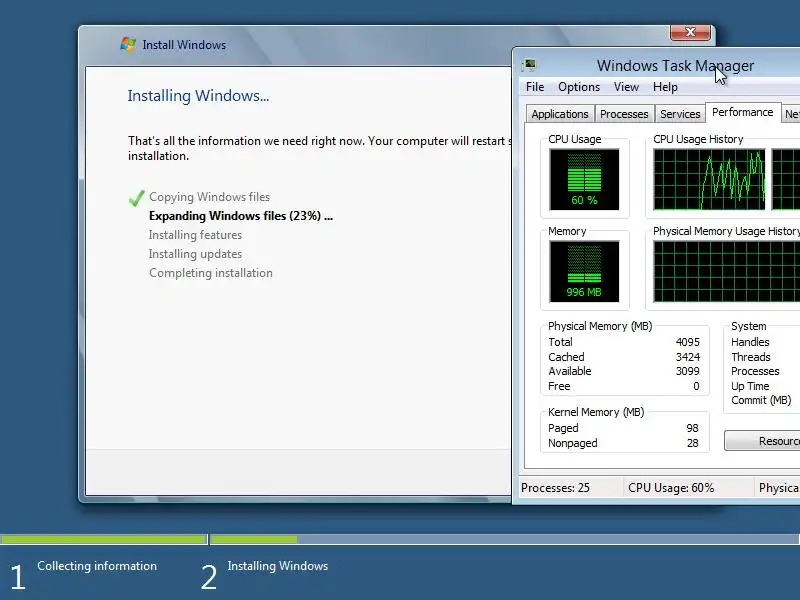Click the partially visible Resource Monitor button
This screenshot has width=800, height=600.
pyautogui.click(x=762, y=441)
